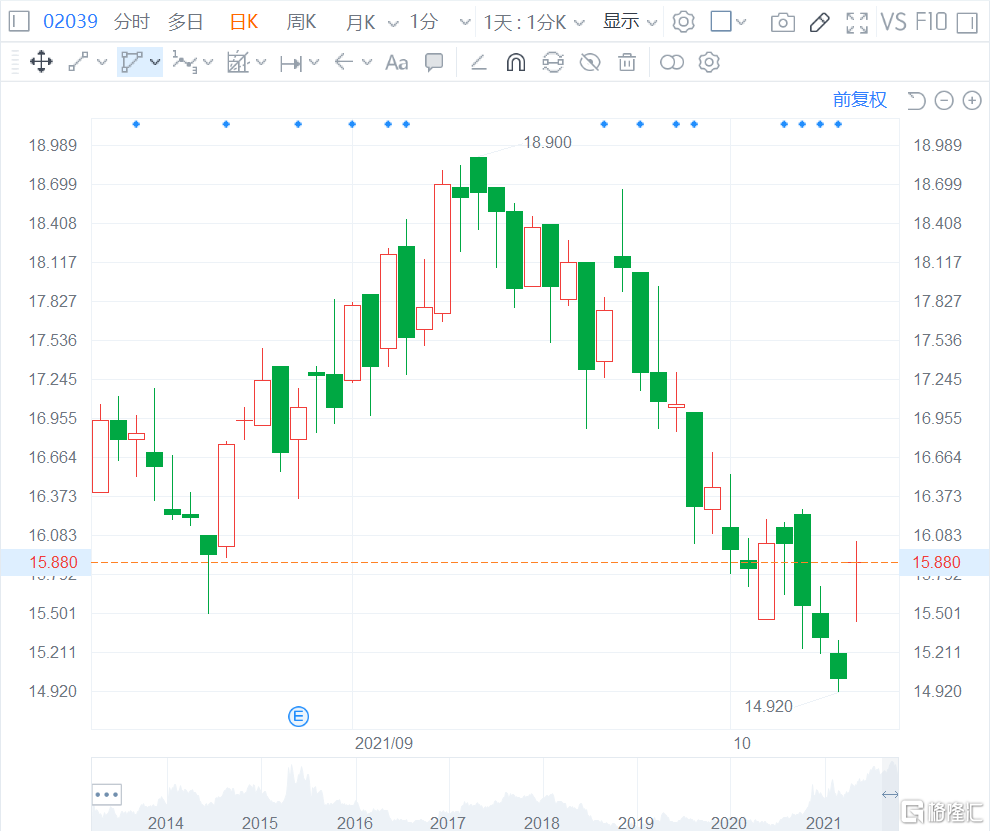Choose the text annotation Aa tool
This screenshot has width=990, height=831.
click(397, 63)
